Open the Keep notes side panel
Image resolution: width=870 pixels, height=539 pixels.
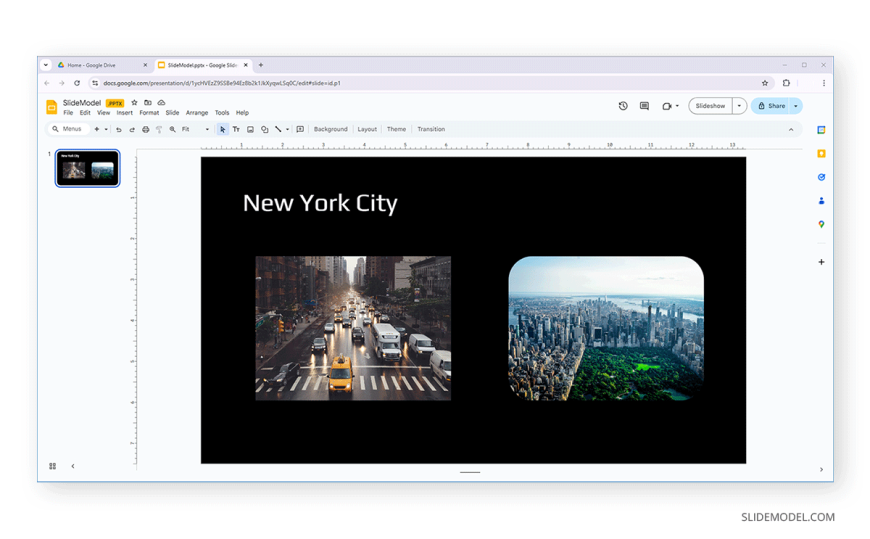point(821,154)
